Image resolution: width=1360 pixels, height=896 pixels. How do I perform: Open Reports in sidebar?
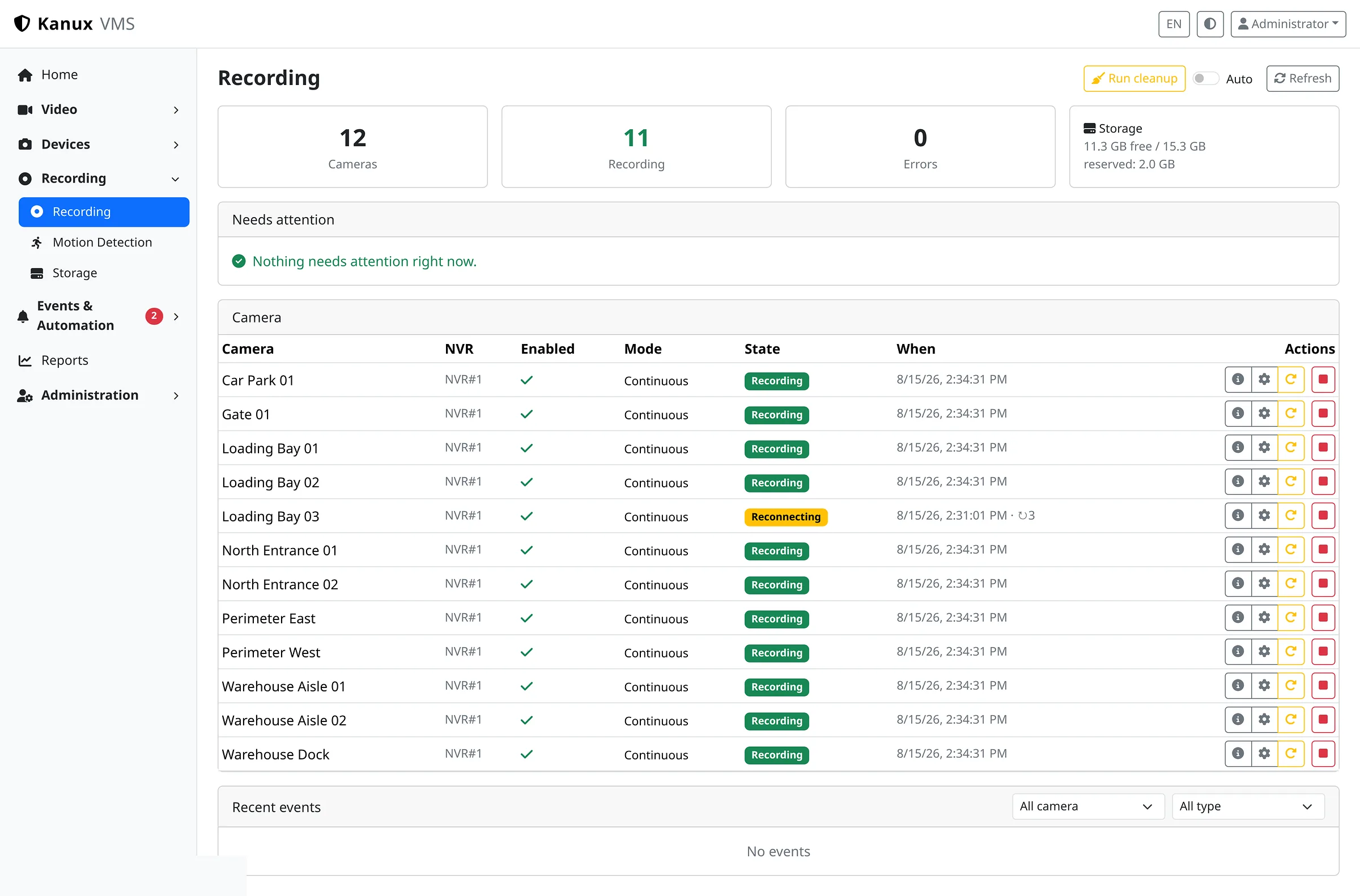98,360
